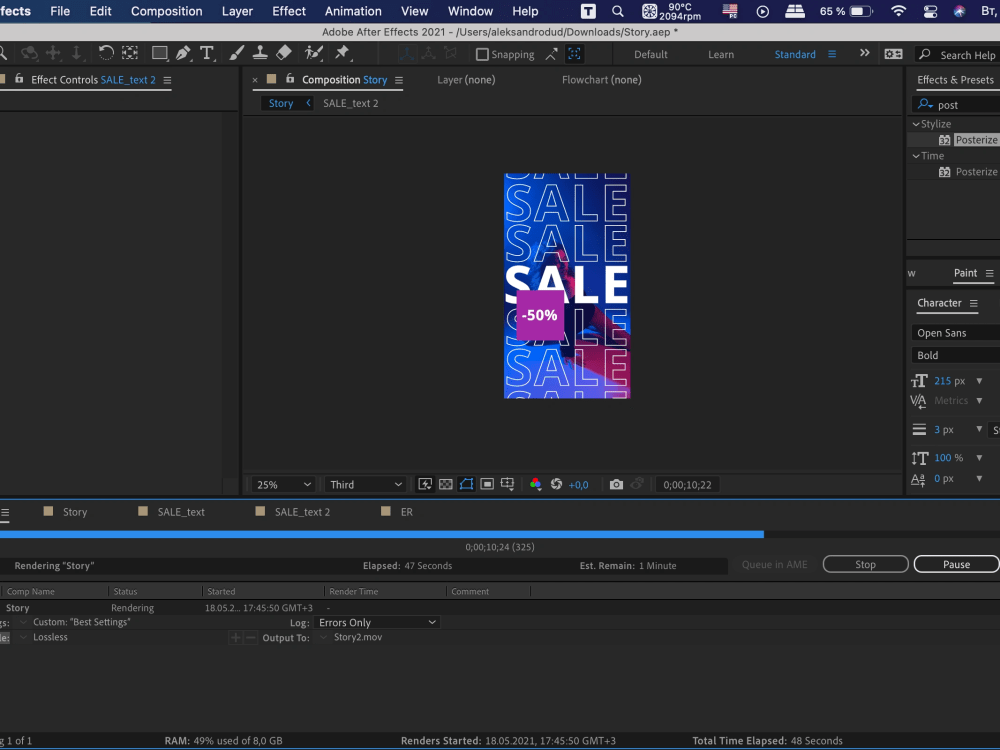Open grid and guide options
Image resolution: width=1000 pixels, height=750 pixels.
click(x=508, y=485)
